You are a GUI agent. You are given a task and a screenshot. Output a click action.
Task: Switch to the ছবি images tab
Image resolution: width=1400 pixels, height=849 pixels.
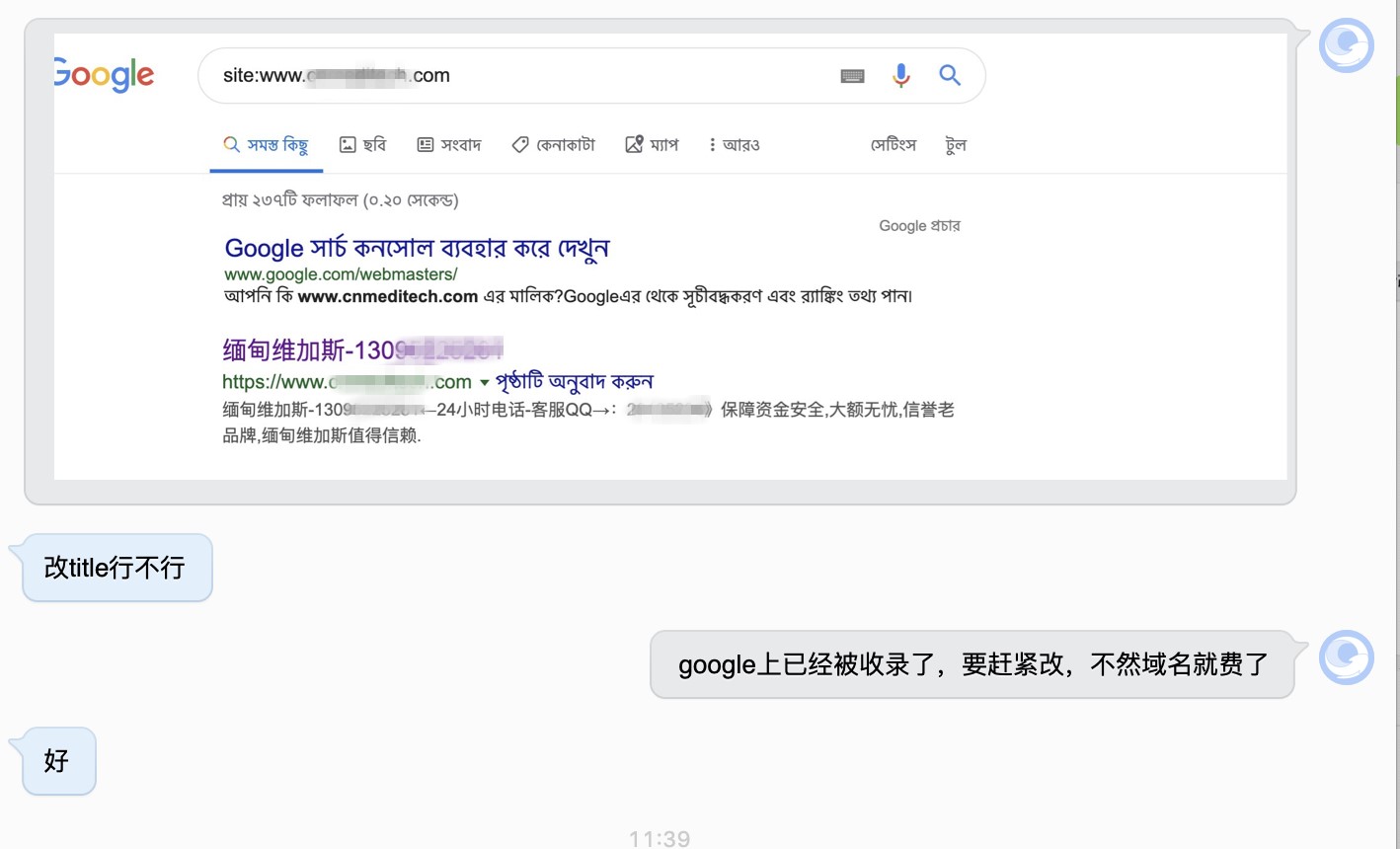361,144
